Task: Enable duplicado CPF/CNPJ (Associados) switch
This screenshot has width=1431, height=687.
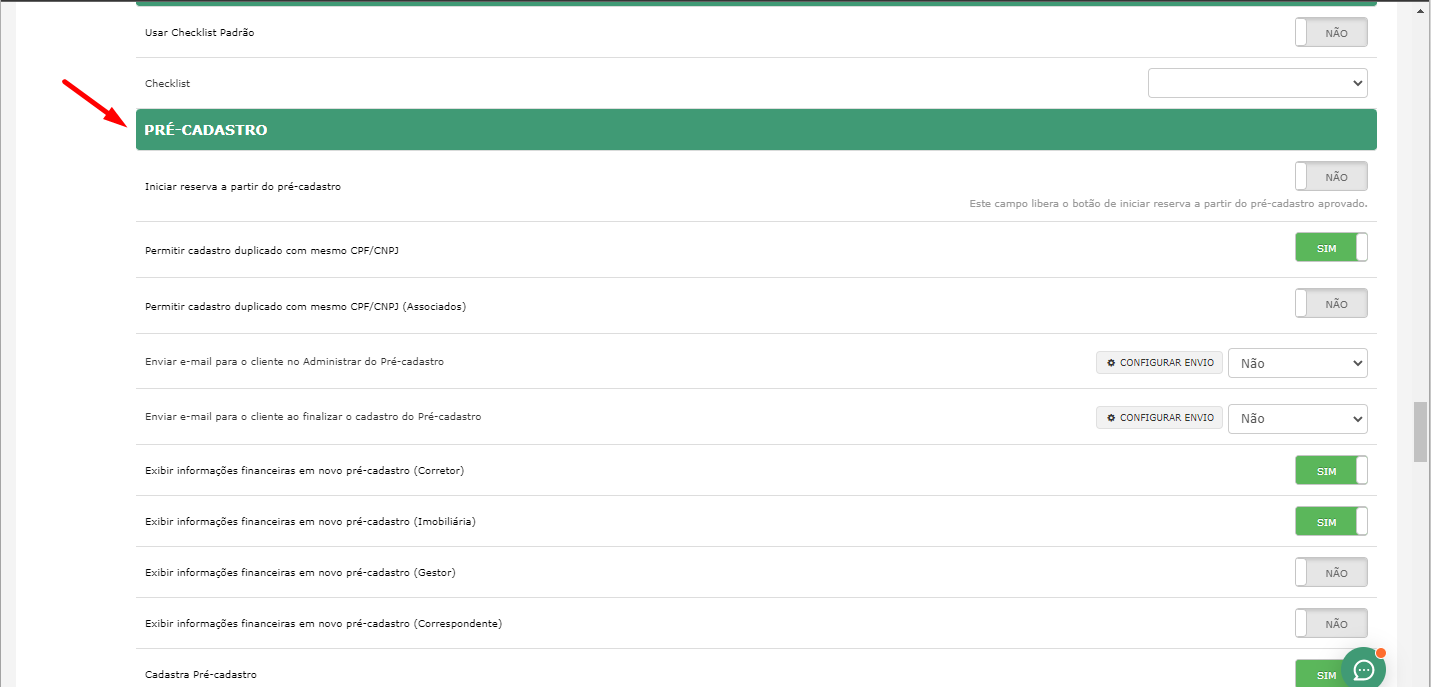Action: (x=1331, y=304)
